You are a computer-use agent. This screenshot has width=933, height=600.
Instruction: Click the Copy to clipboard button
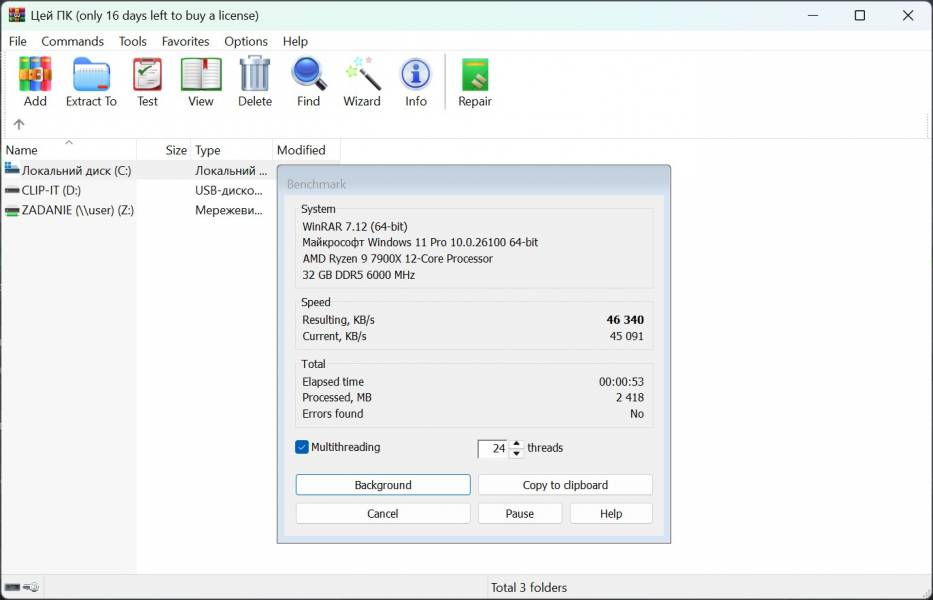pos(565,484)
